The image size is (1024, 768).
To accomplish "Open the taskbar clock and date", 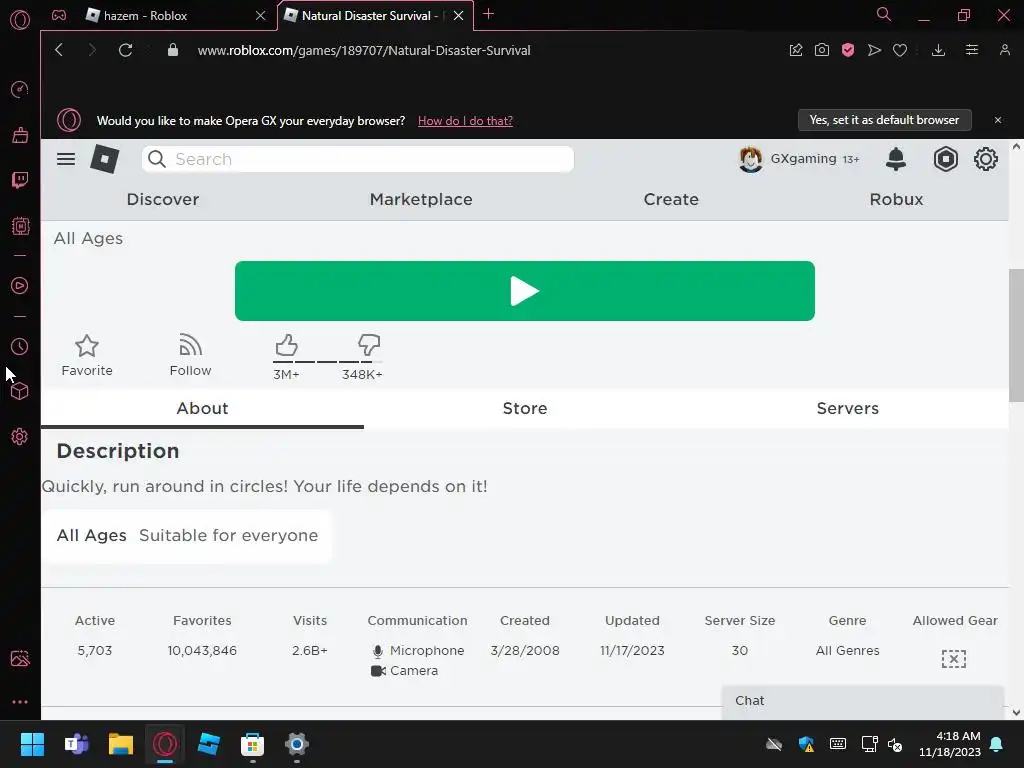I will coord(950,744).
